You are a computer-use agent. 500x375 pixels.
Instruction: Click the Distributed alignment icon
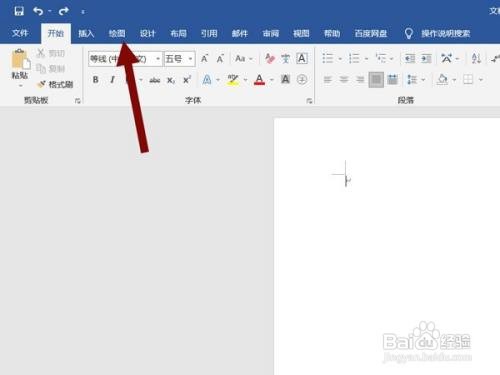pyautogui.click(x=393, y=80)
